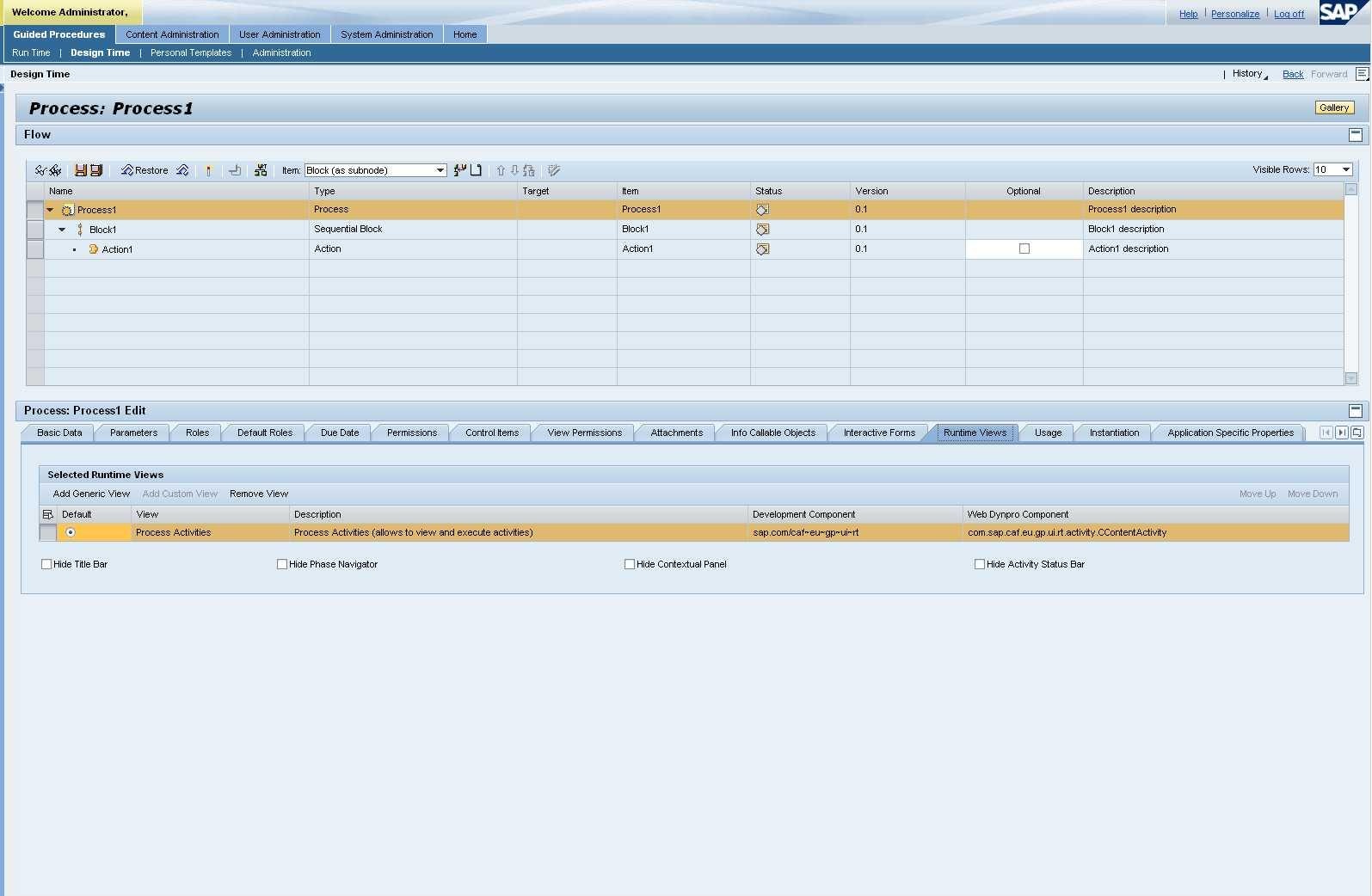Screen dimensions: 1372x896
Task: Go to Content Administration top tab
Action: [x=172, y=34]
